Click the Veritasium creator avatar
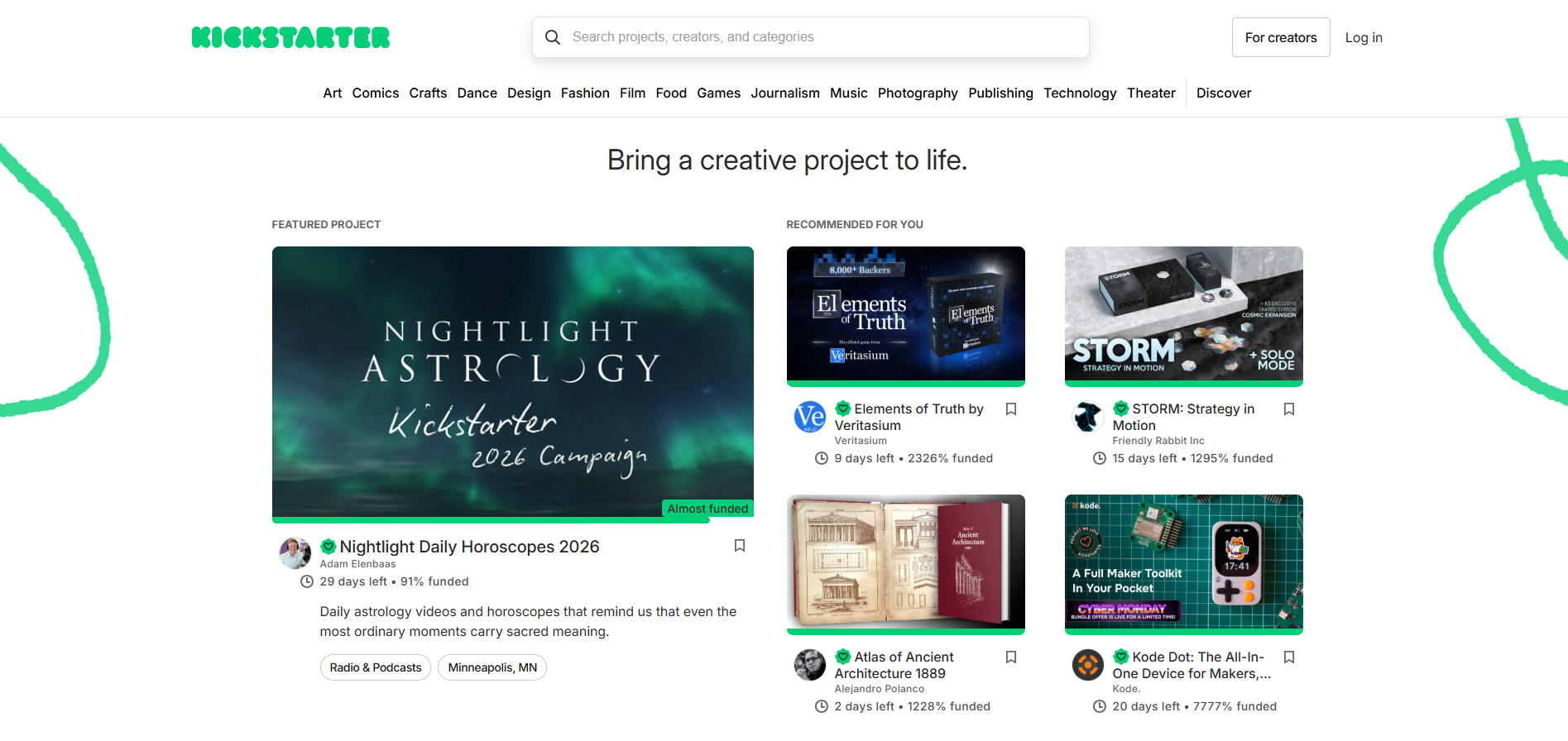 point(810,417)
